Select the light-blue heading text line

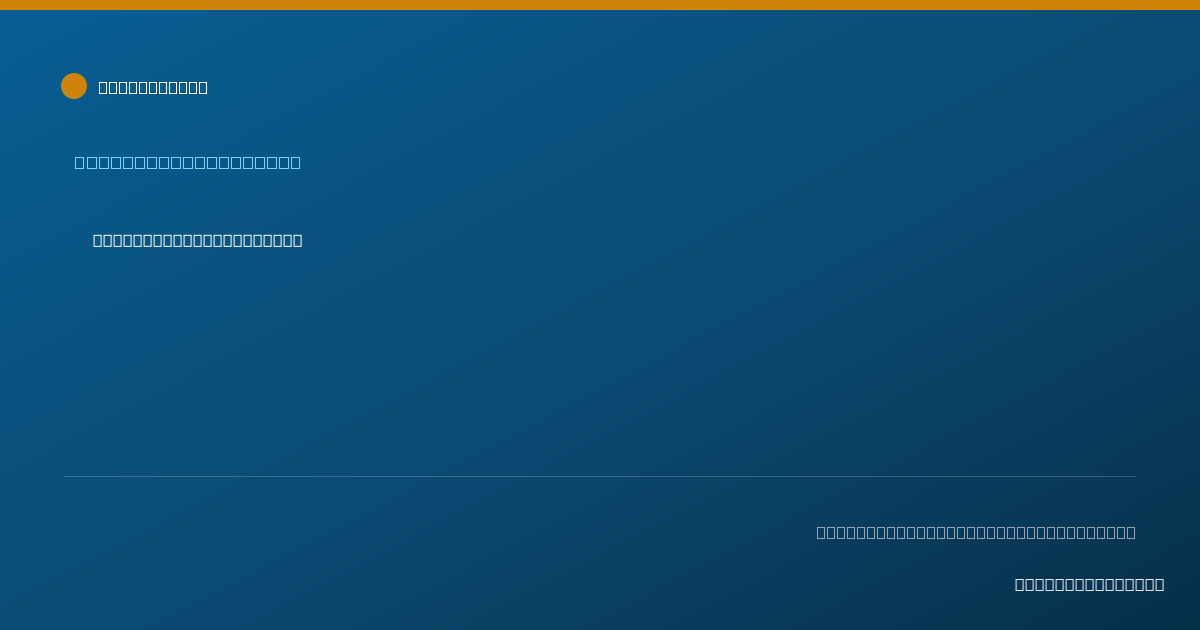click(187, 162)
